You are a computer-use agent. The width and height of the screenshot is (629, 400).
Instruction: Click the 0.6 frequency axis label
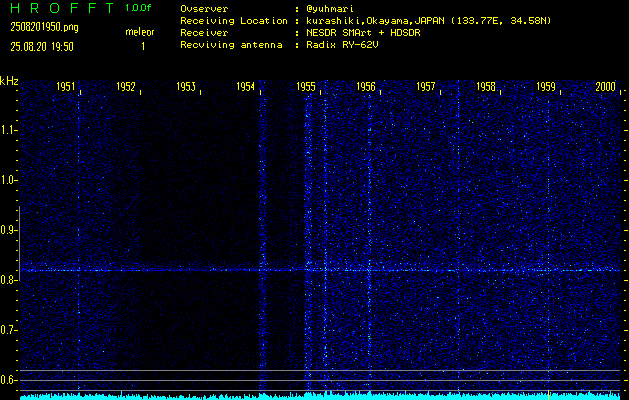(x=8, y=380)
